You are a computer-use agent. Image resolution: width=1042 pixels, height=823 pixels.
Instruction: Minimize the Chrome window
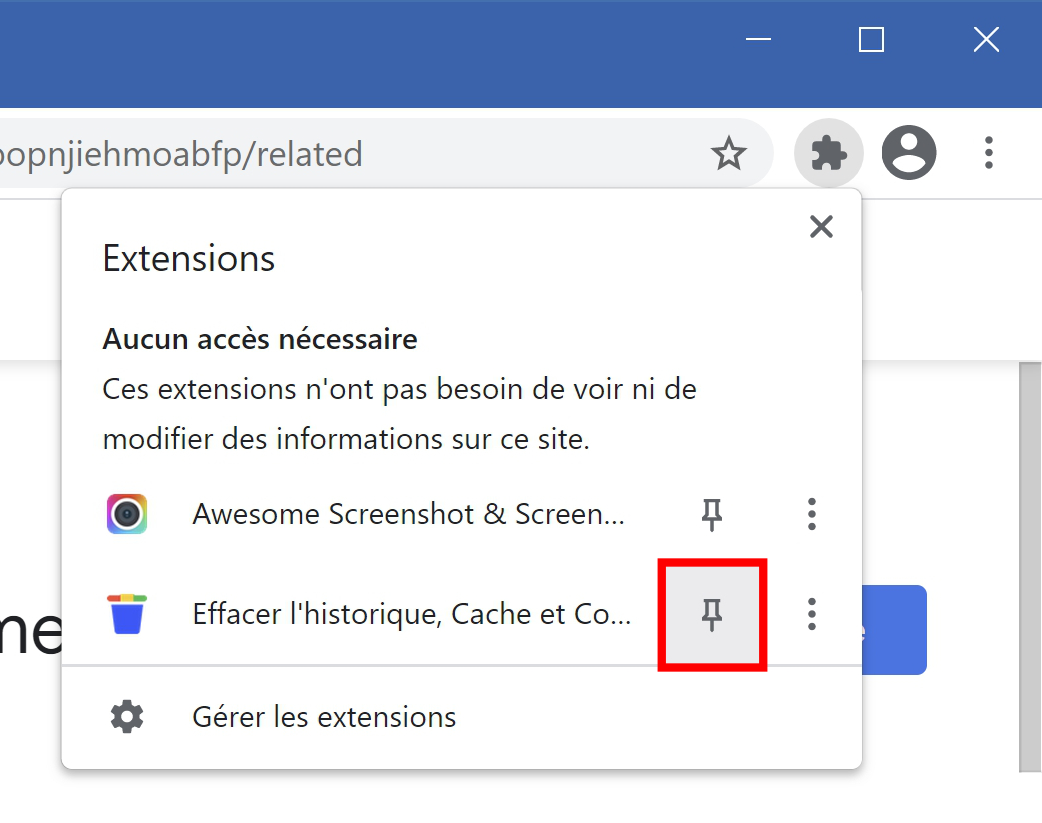(x=758, y=39)
